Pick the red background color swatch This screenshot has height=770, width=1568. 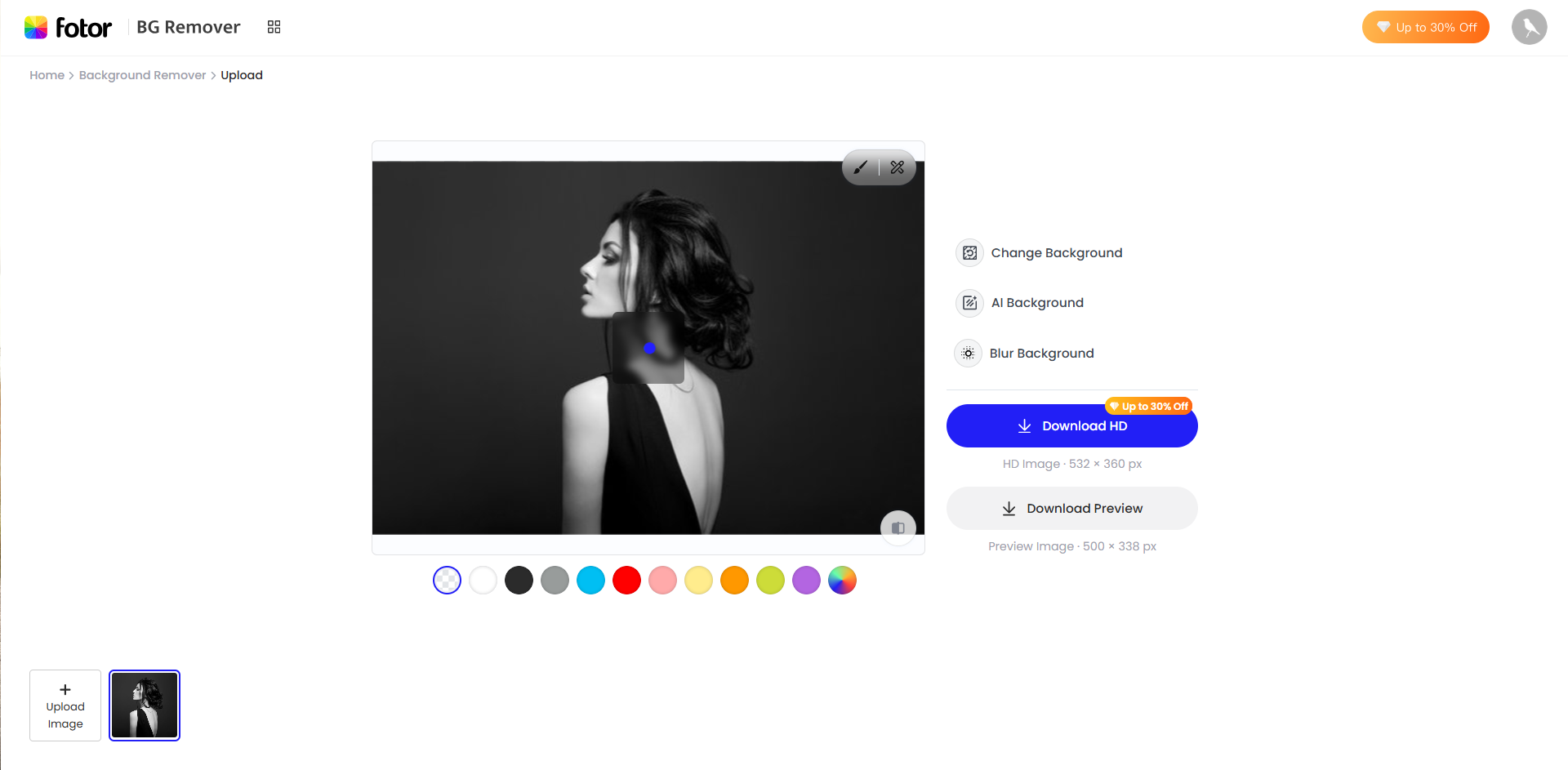pyautogui.click(x=626, y=580)
